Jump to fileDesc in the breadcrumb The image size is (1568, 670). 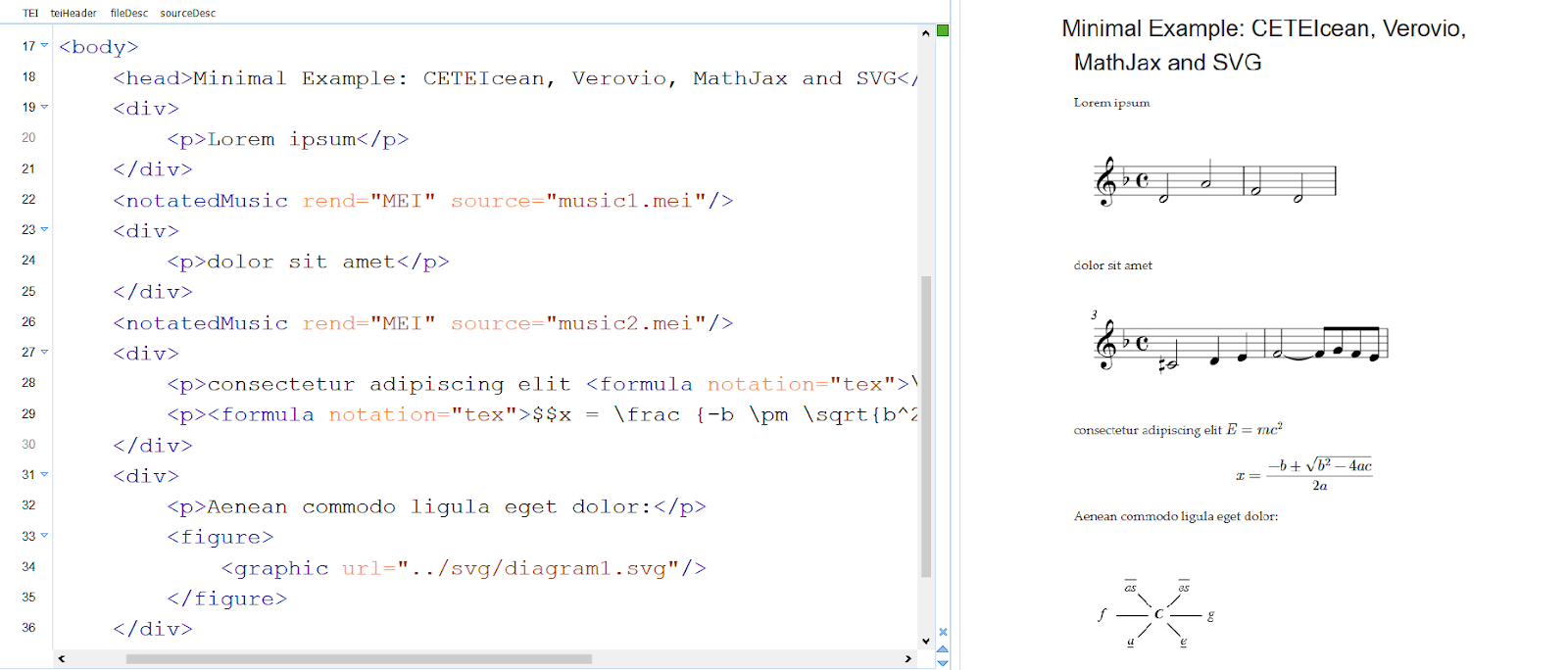(129, 13)
